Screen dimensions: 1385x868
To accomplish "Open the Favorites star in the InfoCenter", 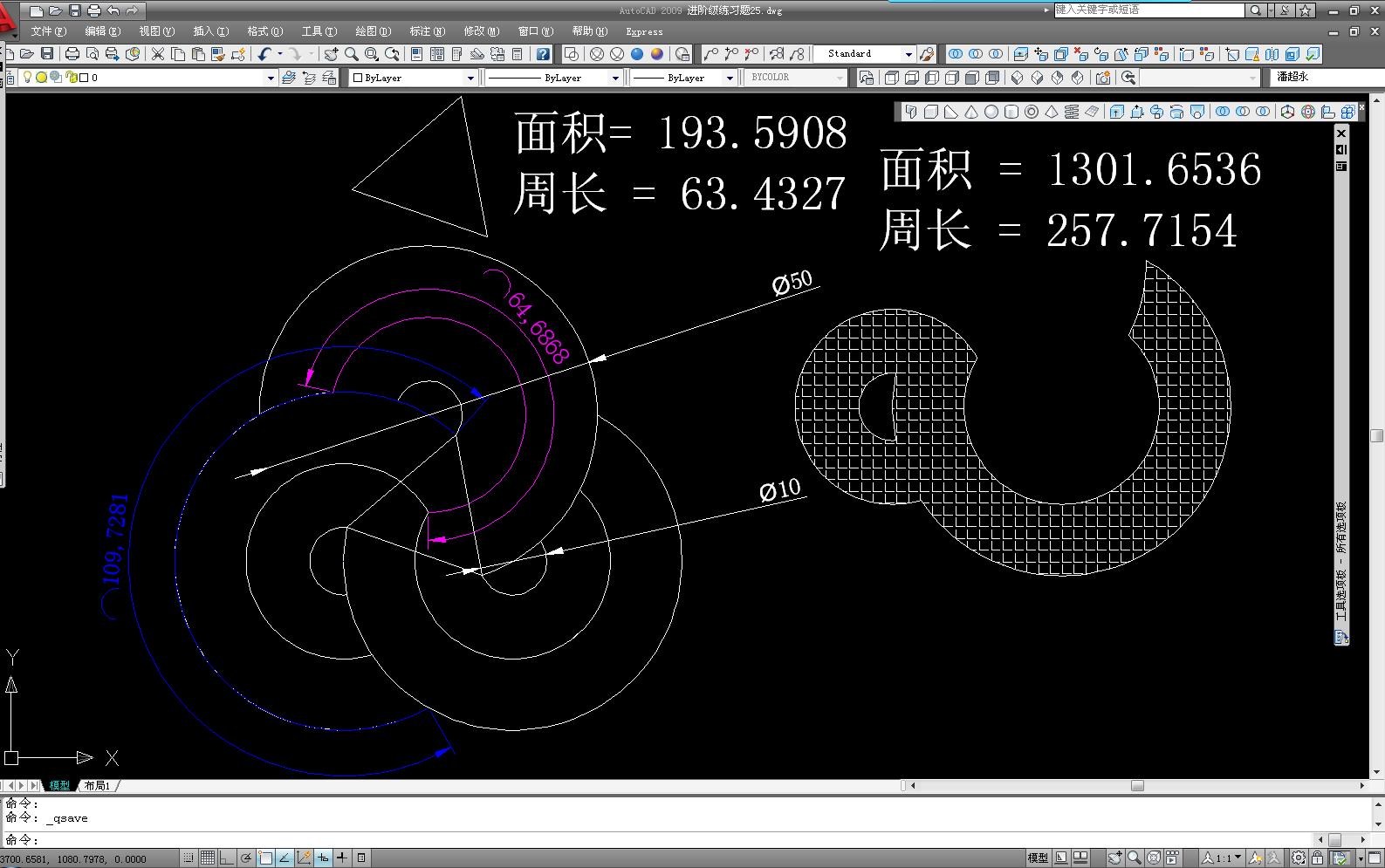I will pyautogui.click(x=1306, y=10).
